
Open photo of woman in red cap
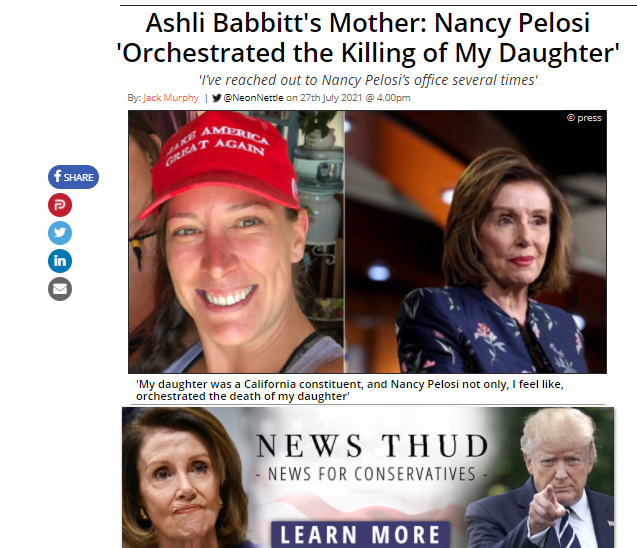(x=236, y=242)
